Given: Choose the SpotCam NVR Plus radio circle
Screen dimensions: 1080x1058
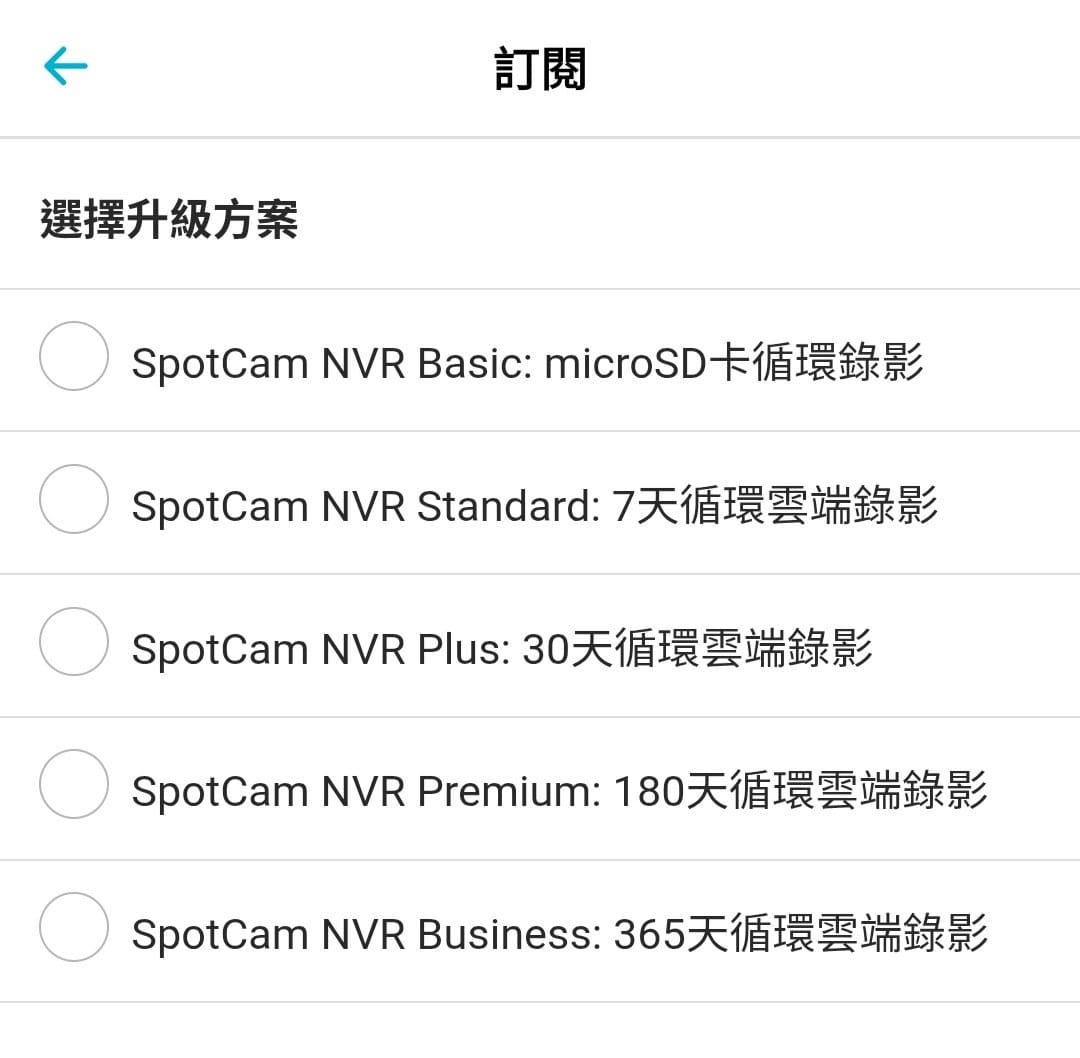Looking at the screenshot, I should pos(73,642).
